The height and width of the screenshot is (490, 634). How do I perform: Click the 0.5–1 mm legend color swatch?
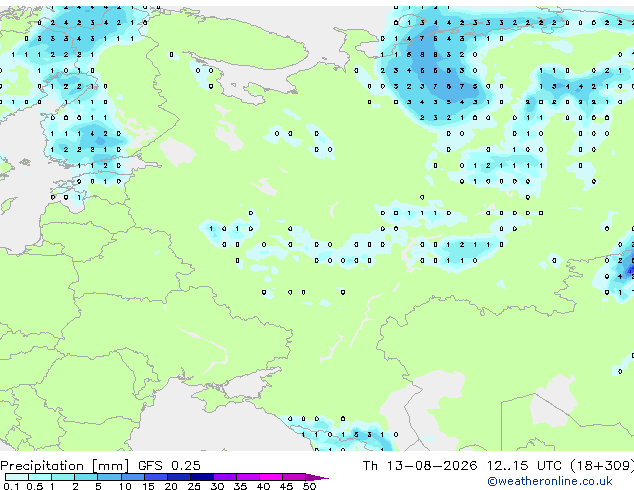pos(40,477)
